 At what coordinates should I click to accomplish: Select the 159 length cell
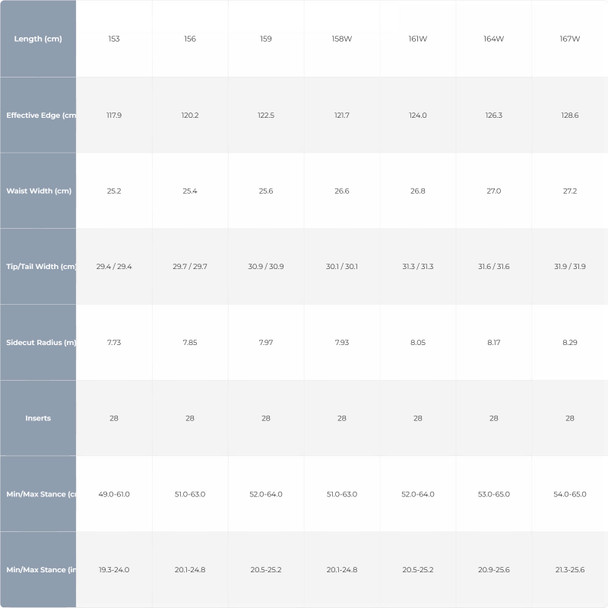(266, 39)
